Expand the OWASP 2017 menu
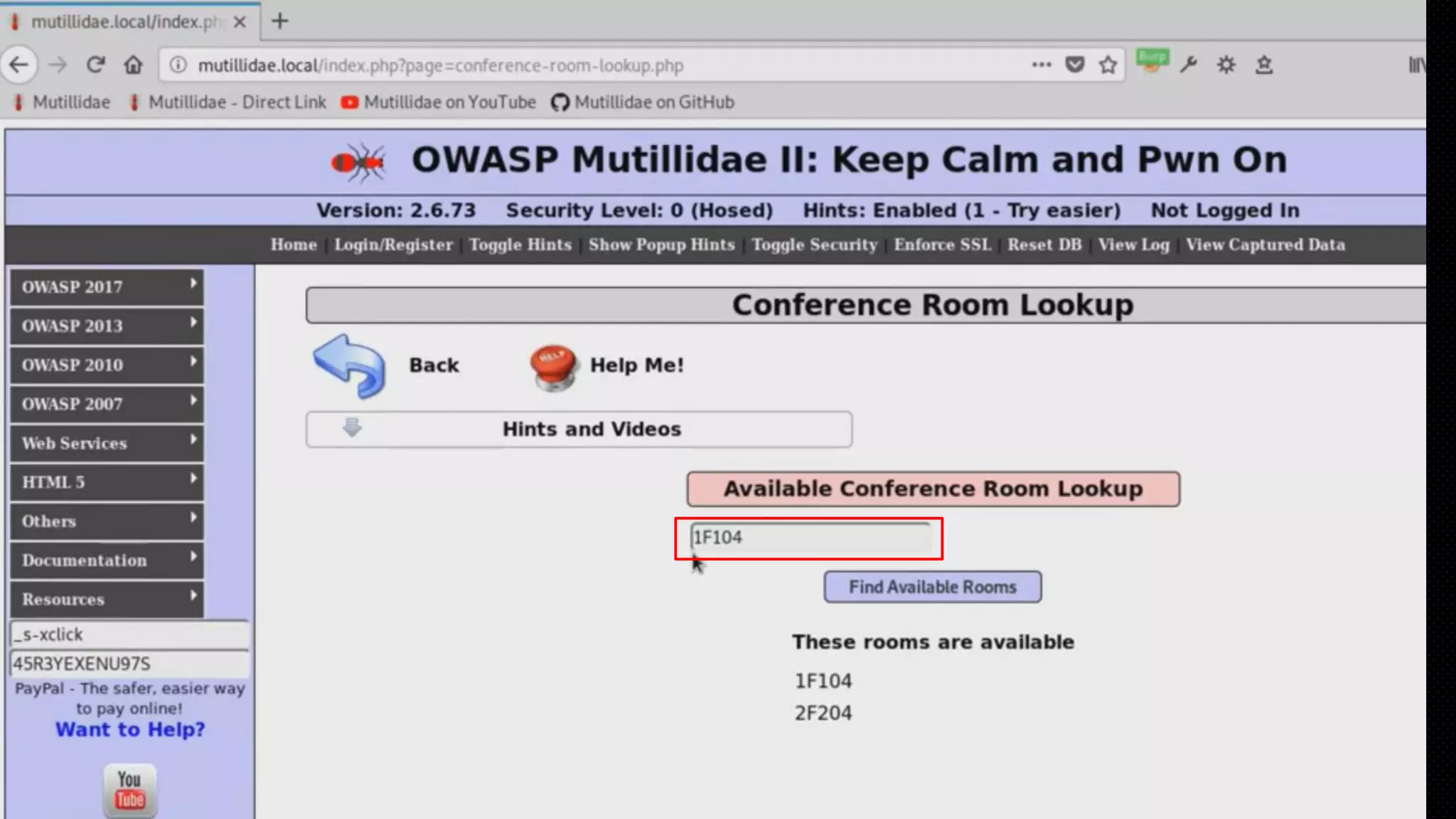Screen dimensions: 1456x819 click(x=107, y=287)
